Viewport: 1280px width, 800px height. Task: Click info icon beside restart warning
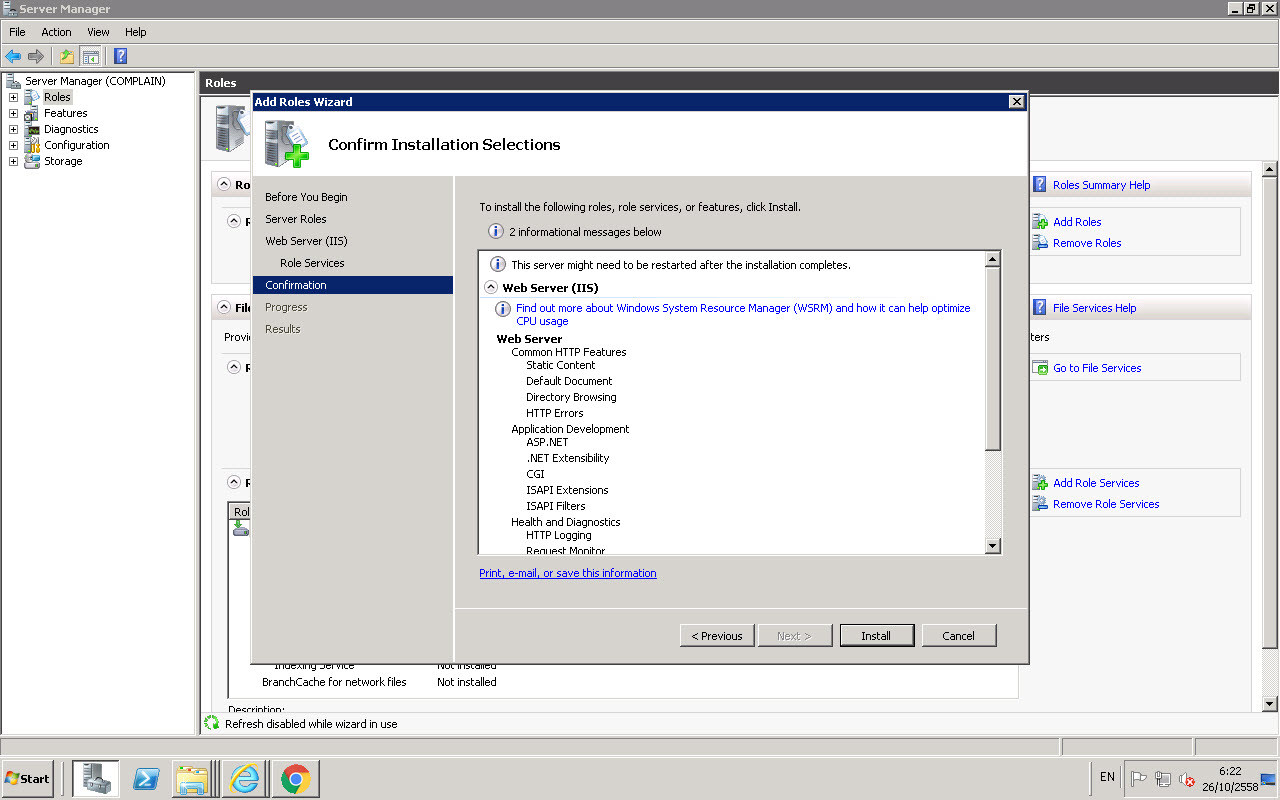tap(497, 265)
